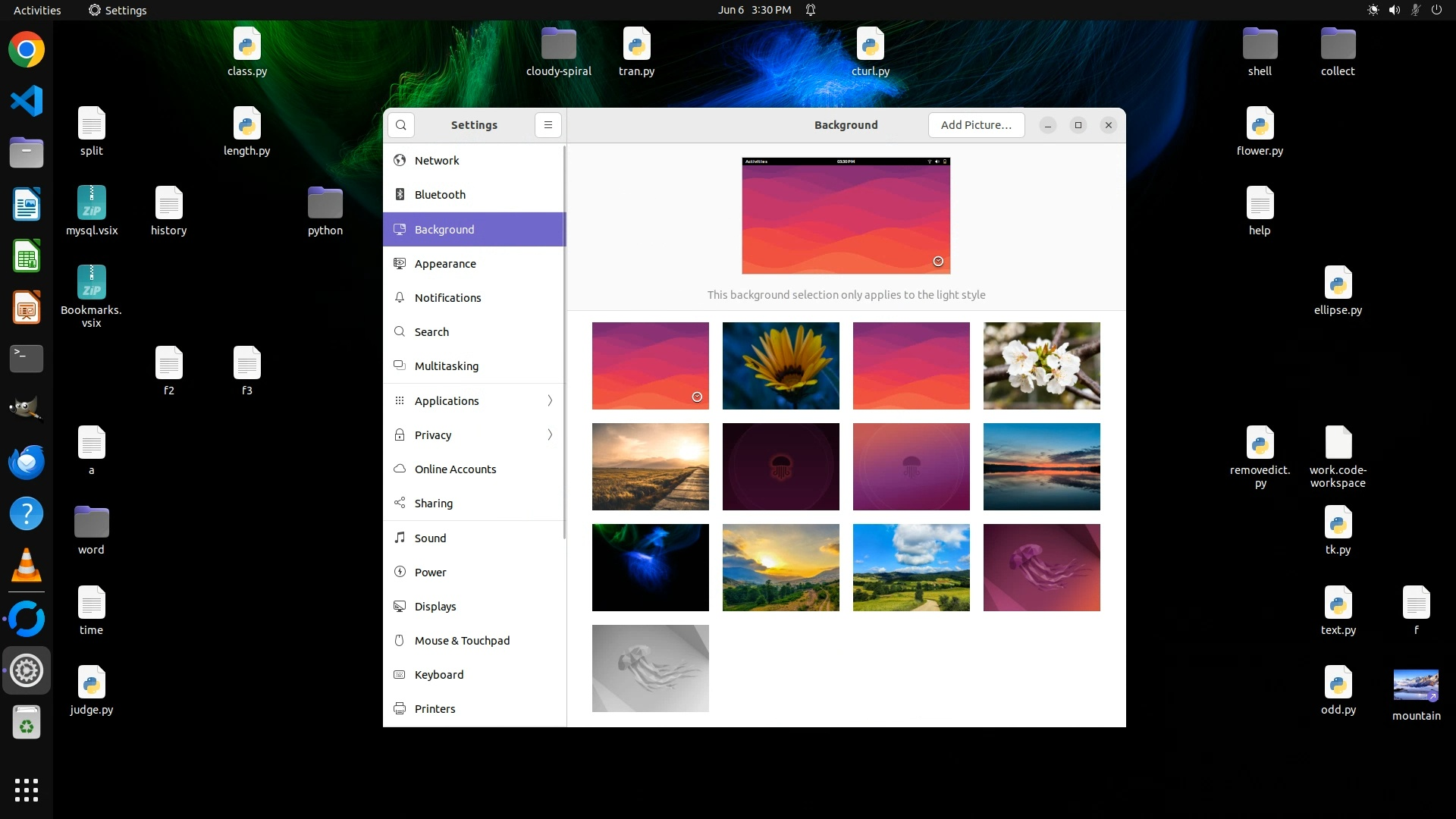Show all applications grid

pos(27,789)
